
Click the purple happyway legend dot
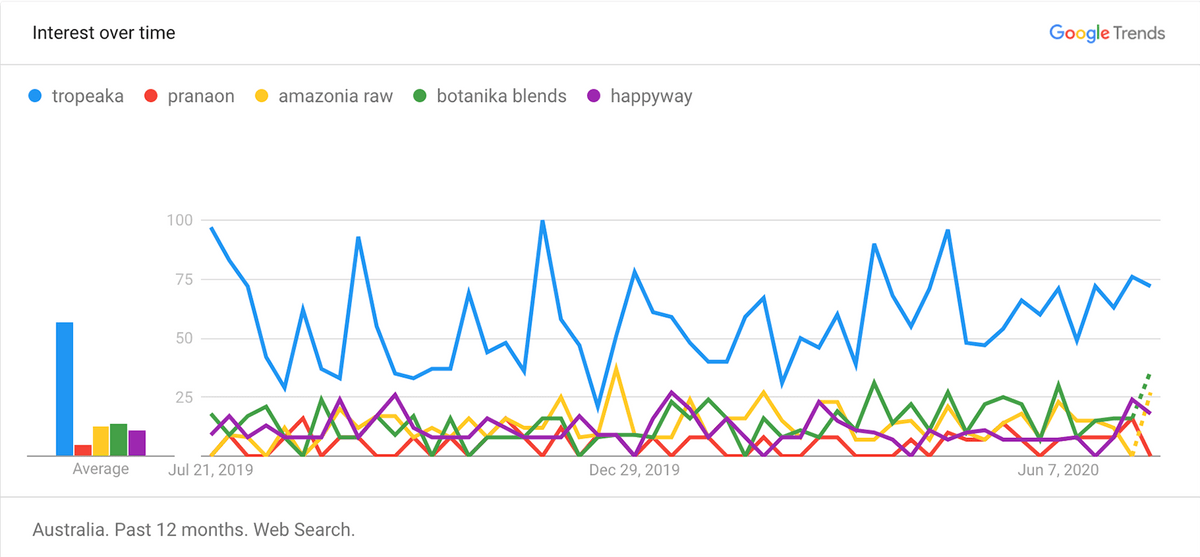click(x=592, y=97)
